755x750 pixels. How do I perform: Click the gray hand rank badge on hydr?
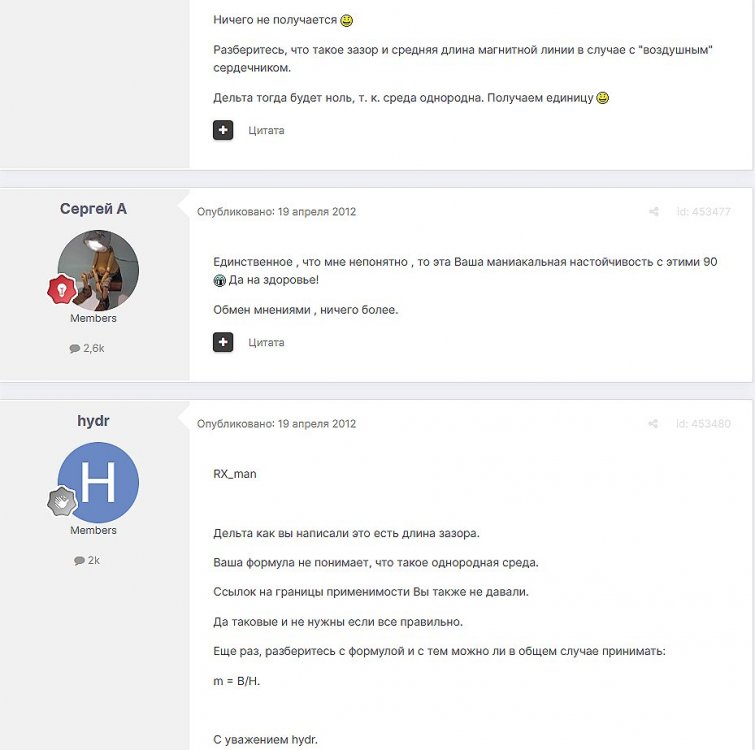click(x=62, y=501)
